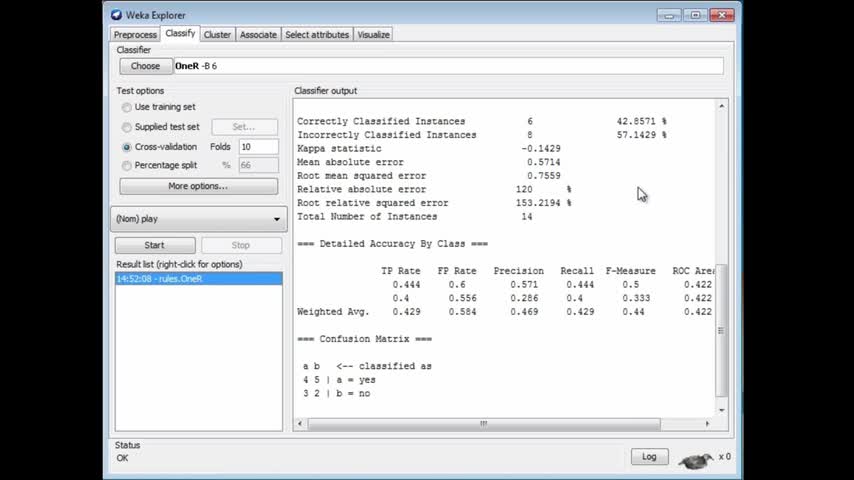Viewport: 854px width, 480px height.
Task: Click the horizontal scrollbar right arrow
Action: [x=707, y=423]
